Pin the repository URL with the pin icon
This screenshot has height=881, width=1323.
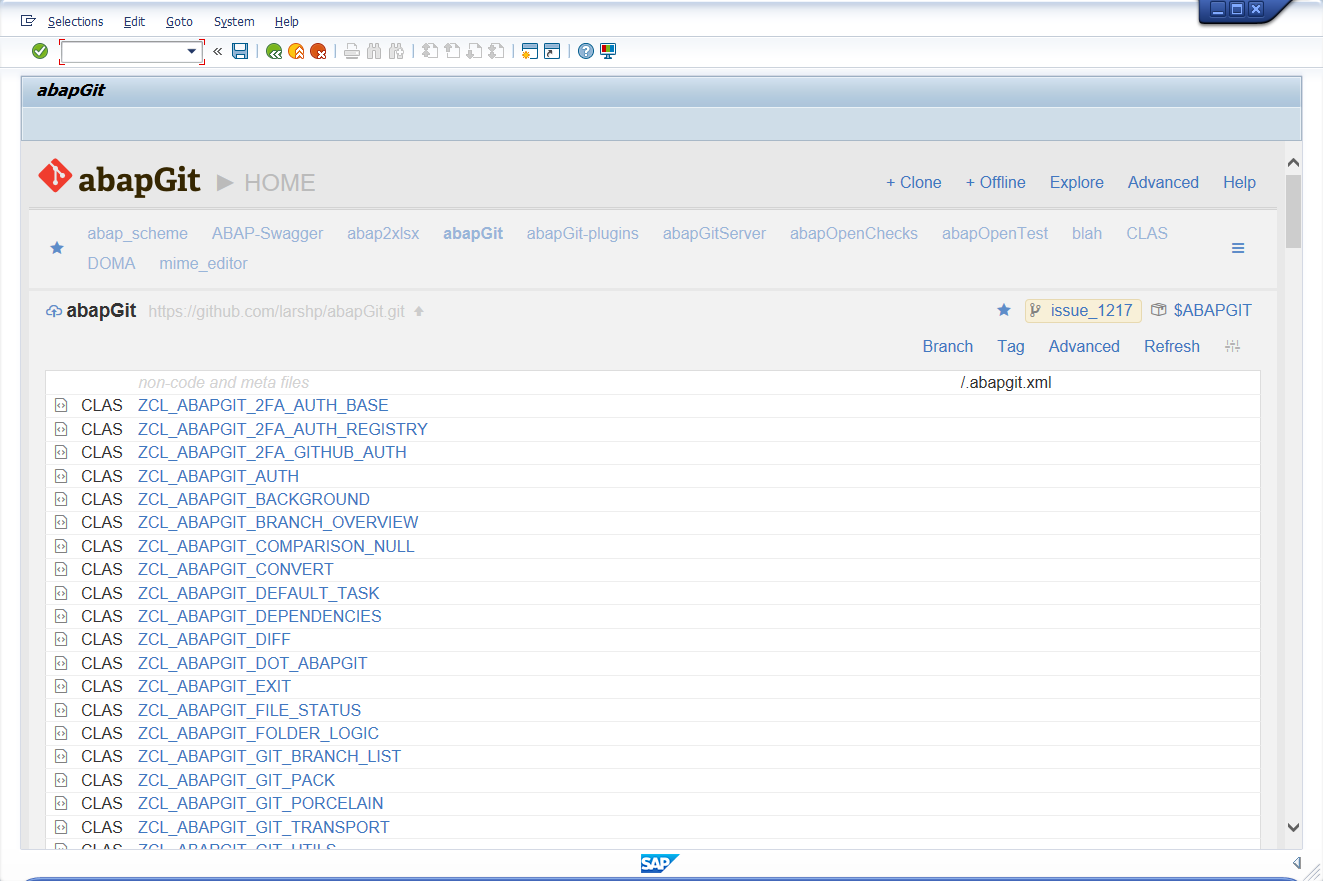point(418,310)
